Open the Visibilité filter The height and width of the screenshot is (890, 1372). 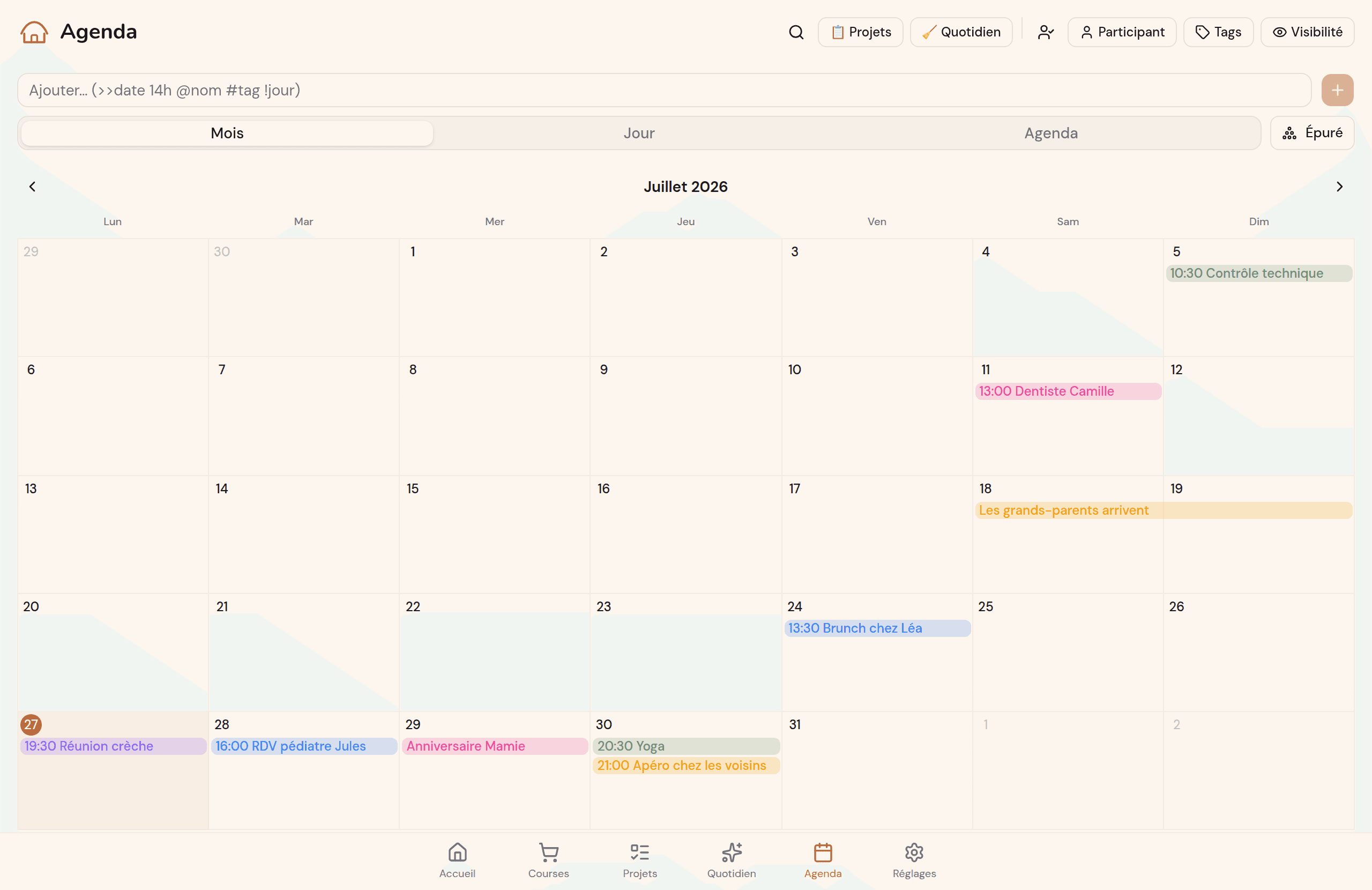pos(1307,32)
